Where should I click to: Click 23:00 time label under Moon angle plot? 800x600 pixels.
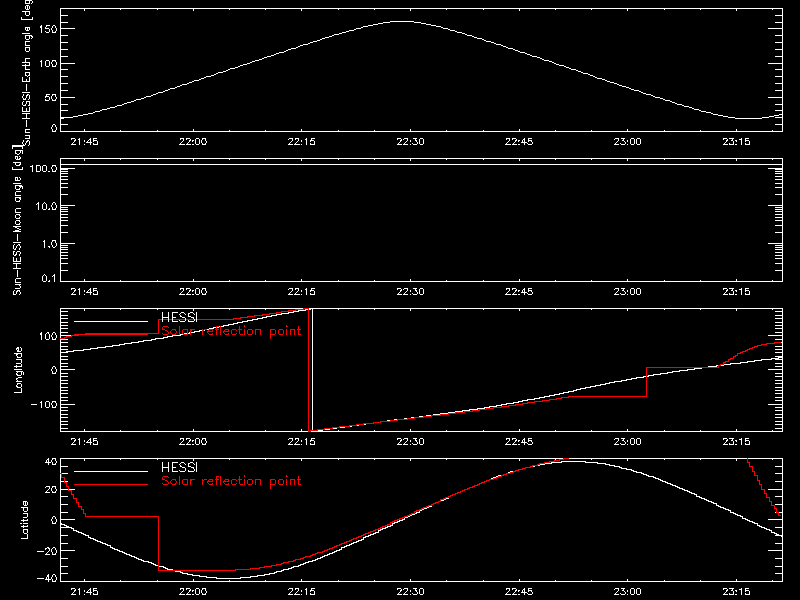628,292
